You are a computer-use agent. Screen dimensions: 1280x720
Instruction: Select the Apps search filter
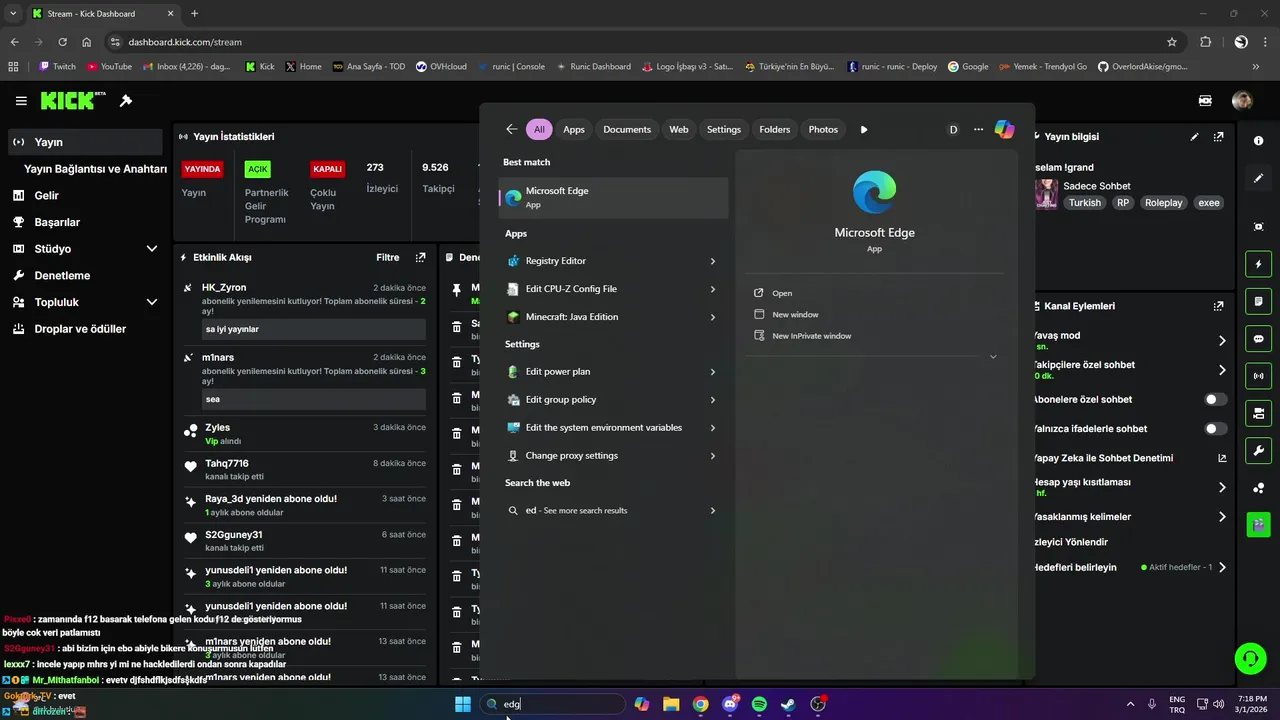(574, 129)
